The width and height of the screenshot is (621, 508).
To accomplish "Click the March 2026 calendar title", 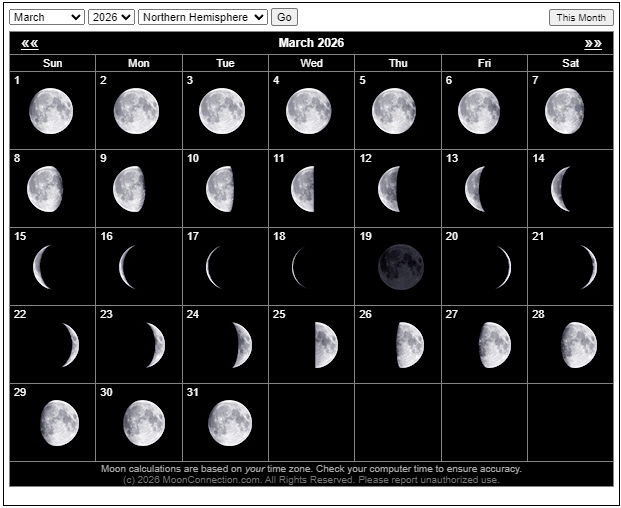I will click(311, 43).
